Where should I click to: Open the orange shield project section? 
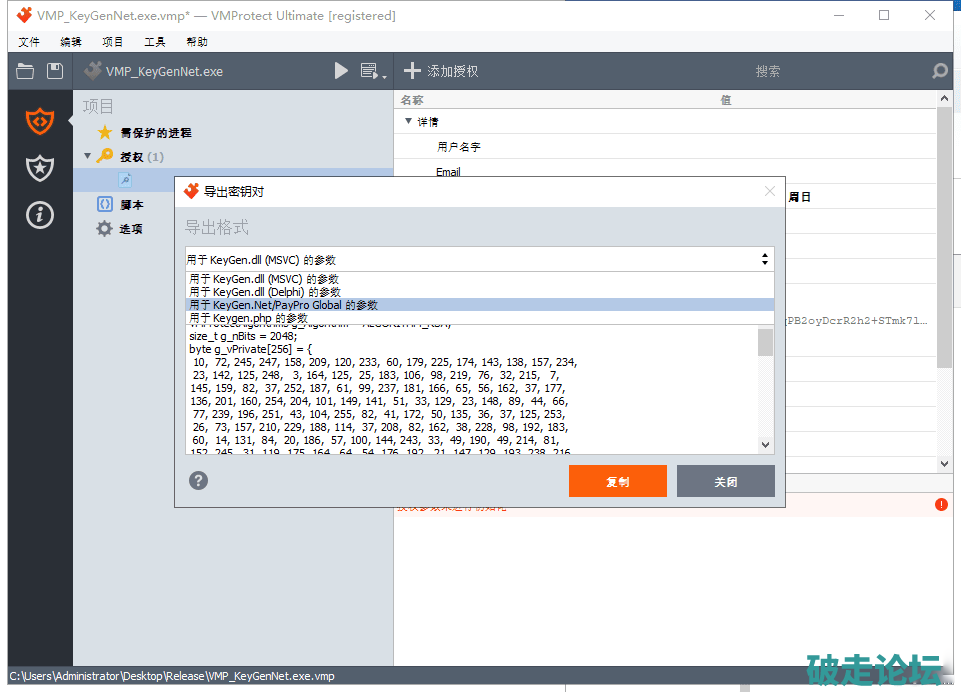pyautogui.click(x=40, y=121)
